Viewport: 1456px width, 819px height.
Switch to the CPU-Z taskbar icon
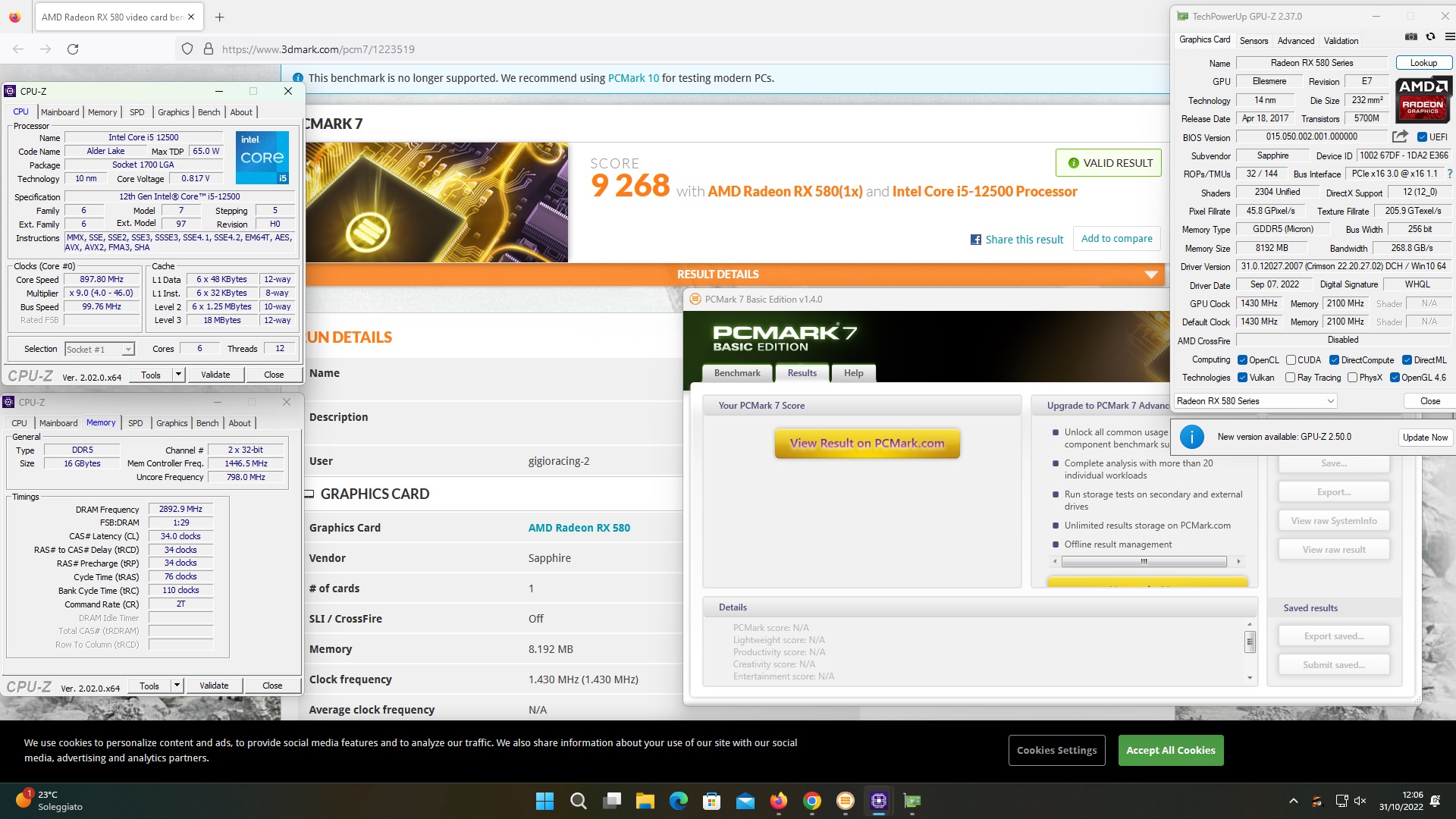point(878,801)
